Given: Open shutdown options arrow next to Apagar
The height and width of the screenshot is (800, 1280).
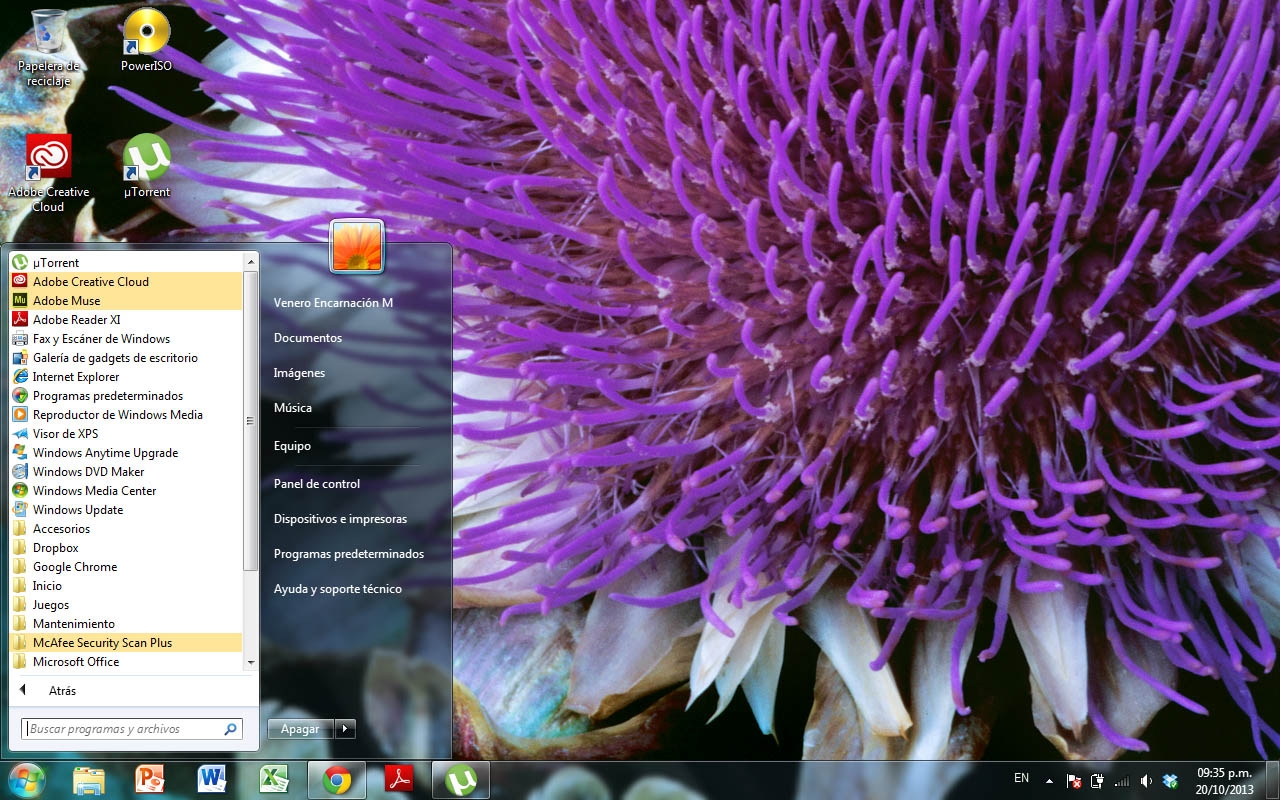Looking at the screenshot, I should pos(345,729).
